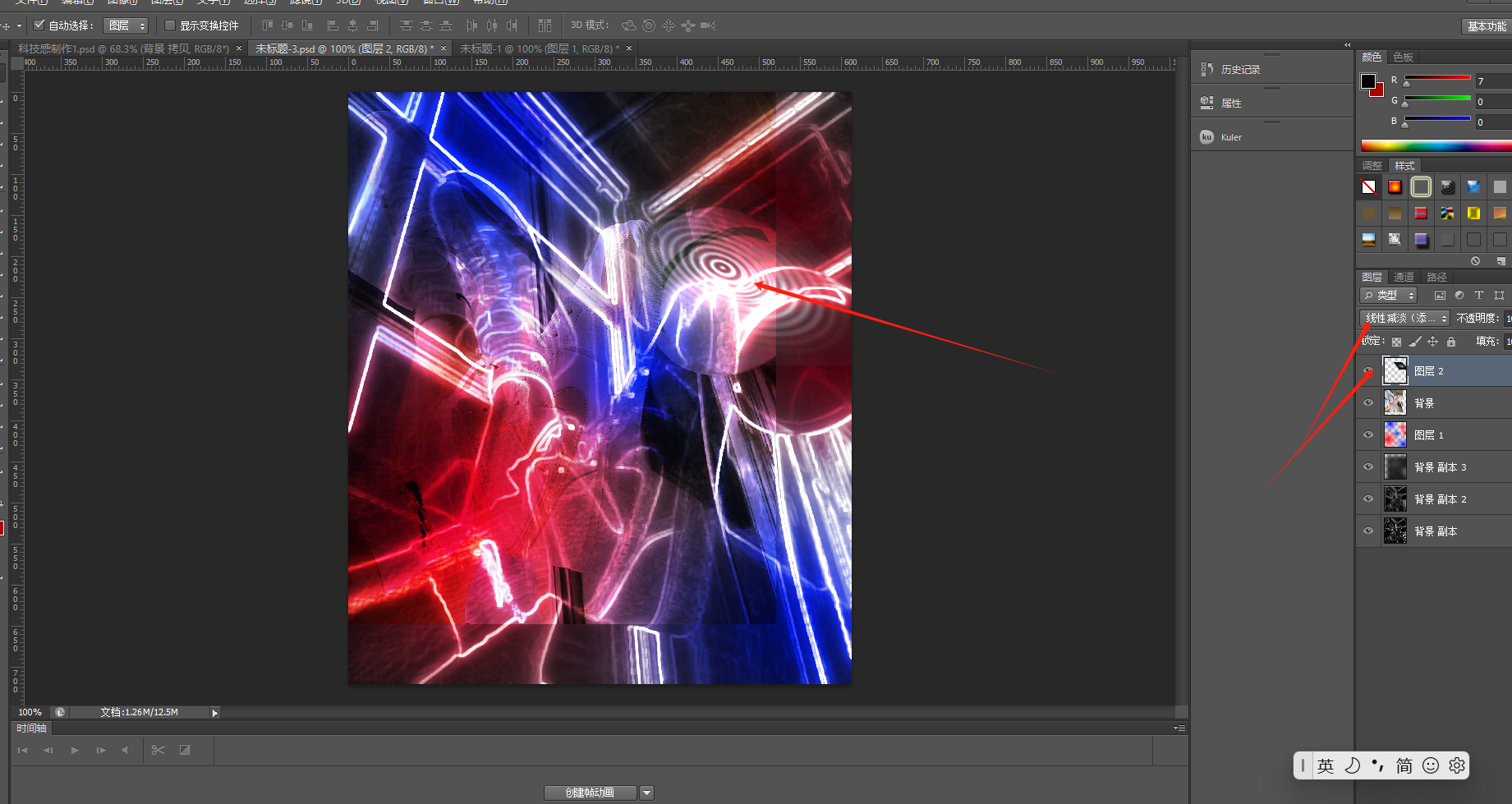Open the layer filter 类型 dropdown
The image size is (1512, 804).
(x=1389, y=295)
